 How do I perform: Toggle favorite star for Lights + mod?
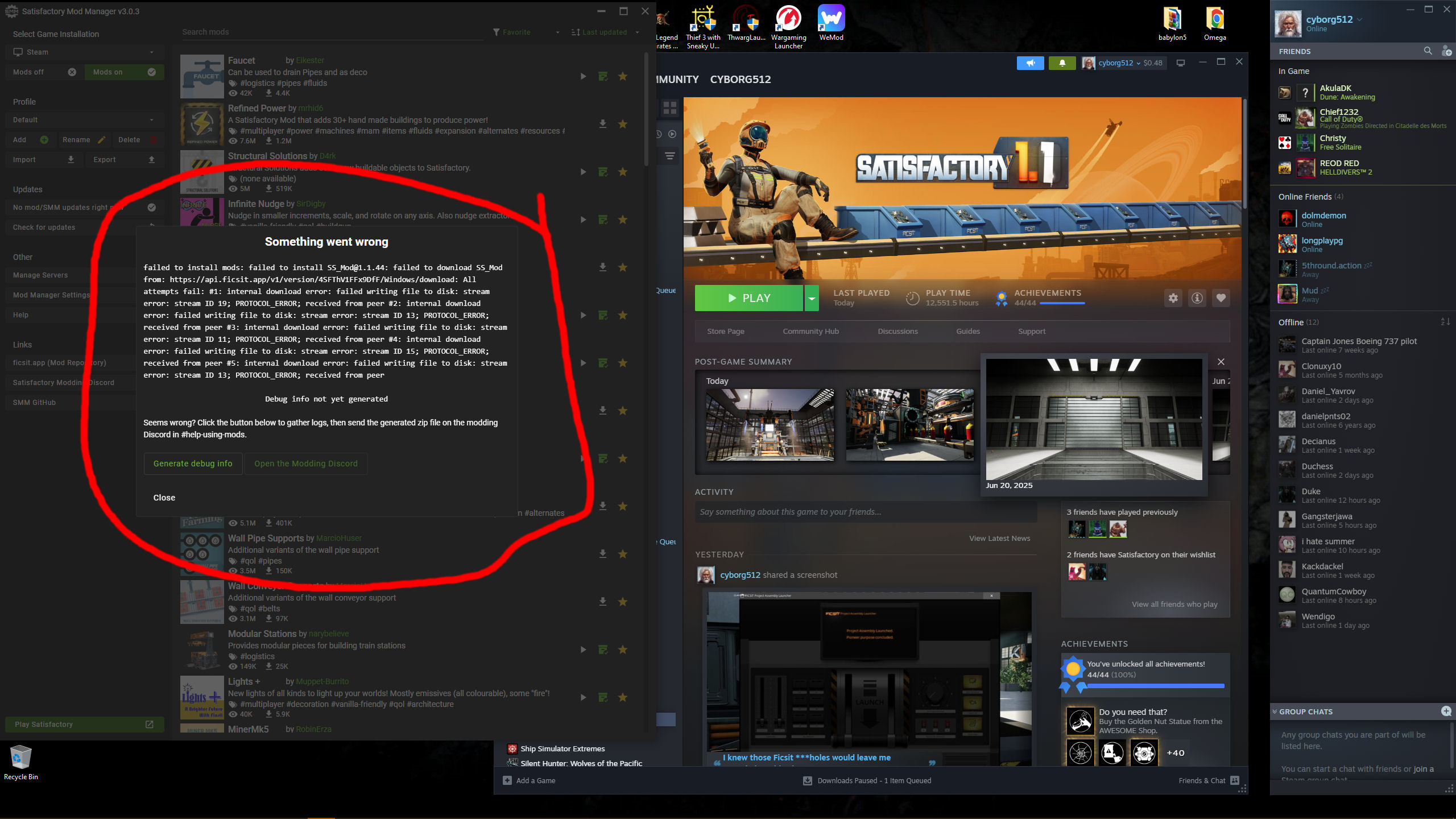tap(623, 697)
